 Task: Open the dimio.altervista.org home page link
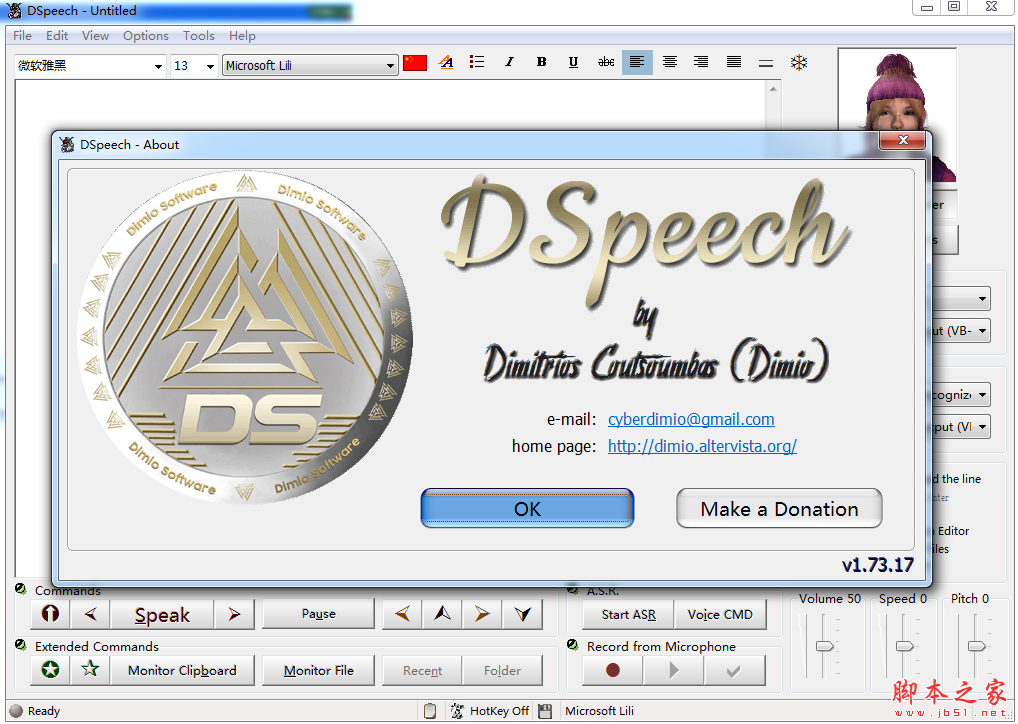pyautogui.click(x=702, y=446)
